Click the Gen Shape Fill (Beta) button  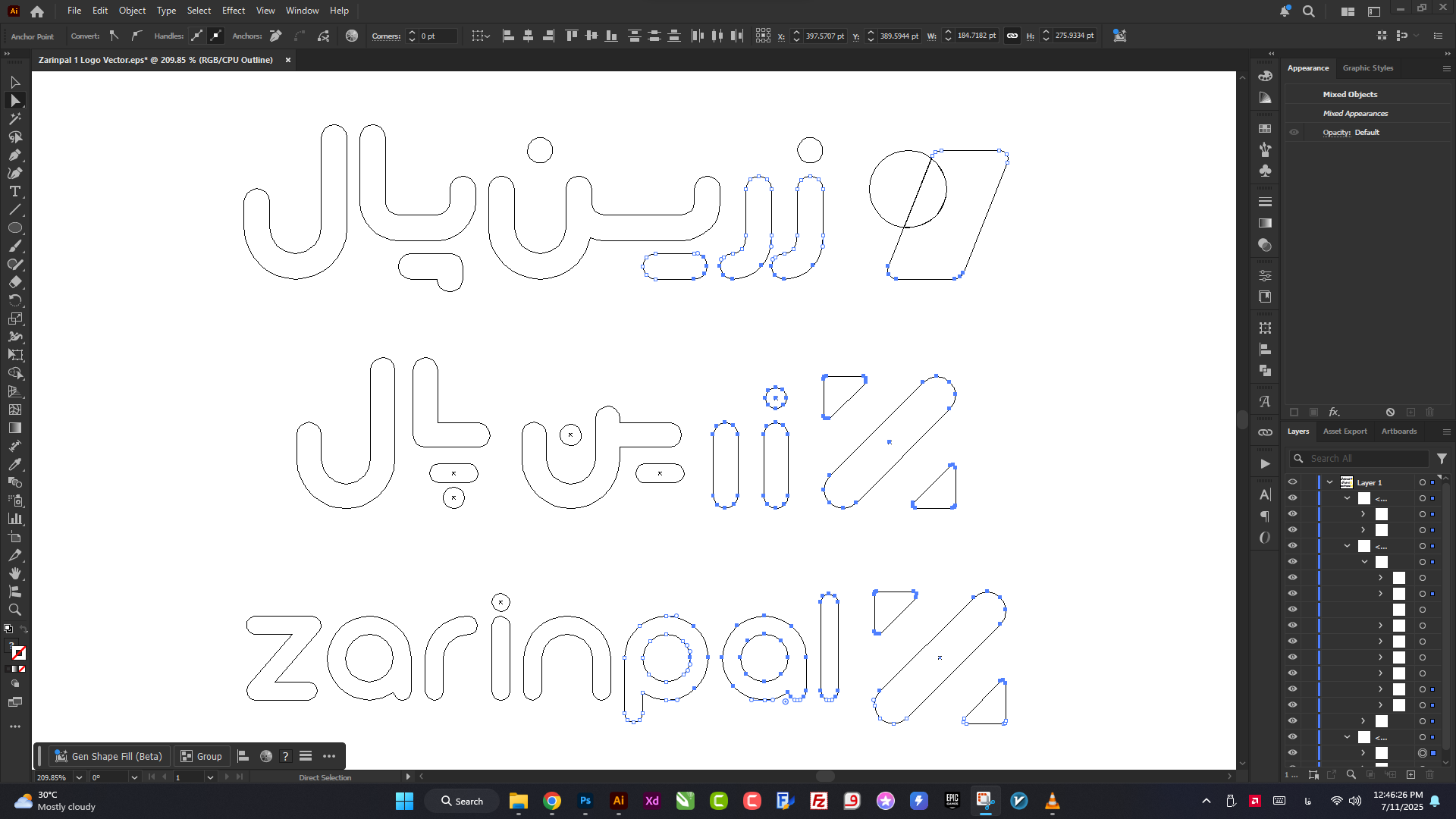click(x=108, y=756)
